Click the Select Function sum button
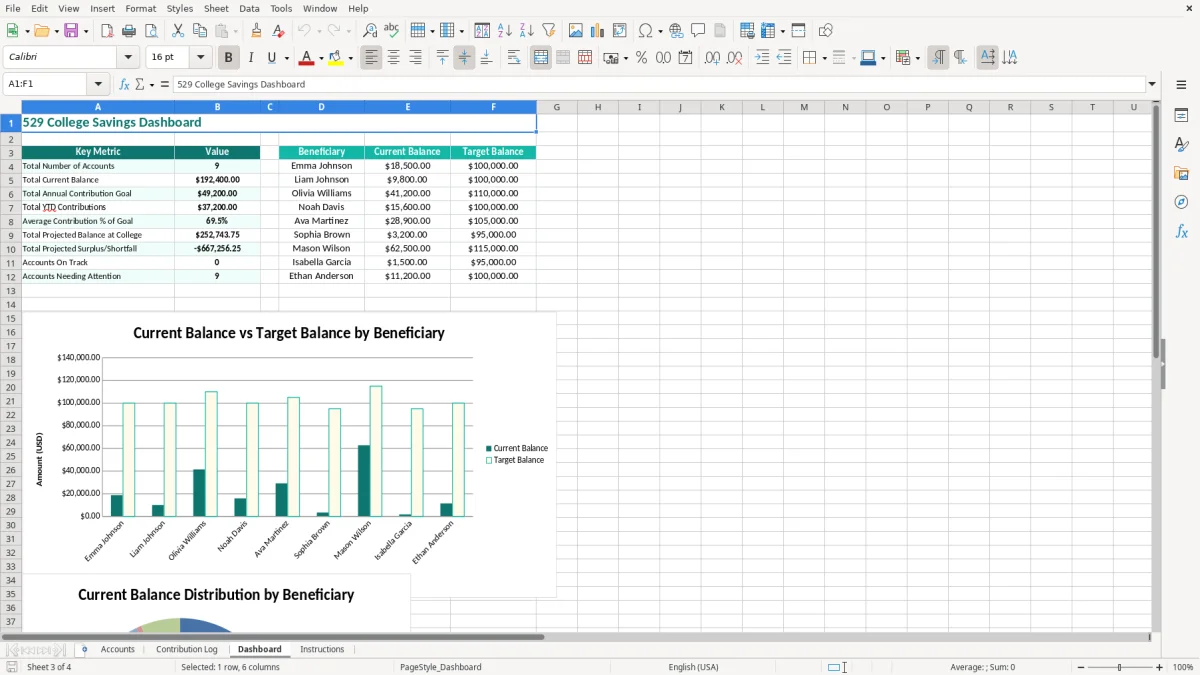1200x675 pixels. pyautogui.click(x=140, y=84)
